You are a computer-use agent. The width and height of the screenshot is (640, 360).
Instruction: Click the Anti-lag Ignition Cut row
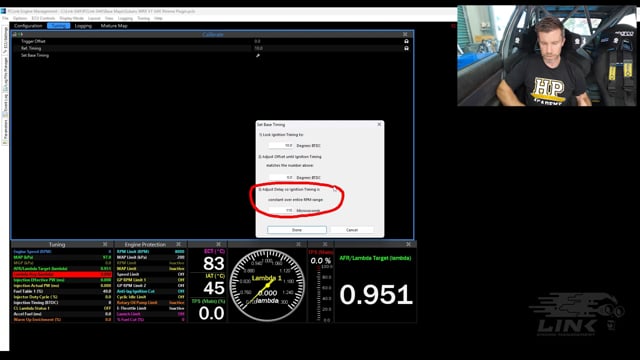coord(151,291)
